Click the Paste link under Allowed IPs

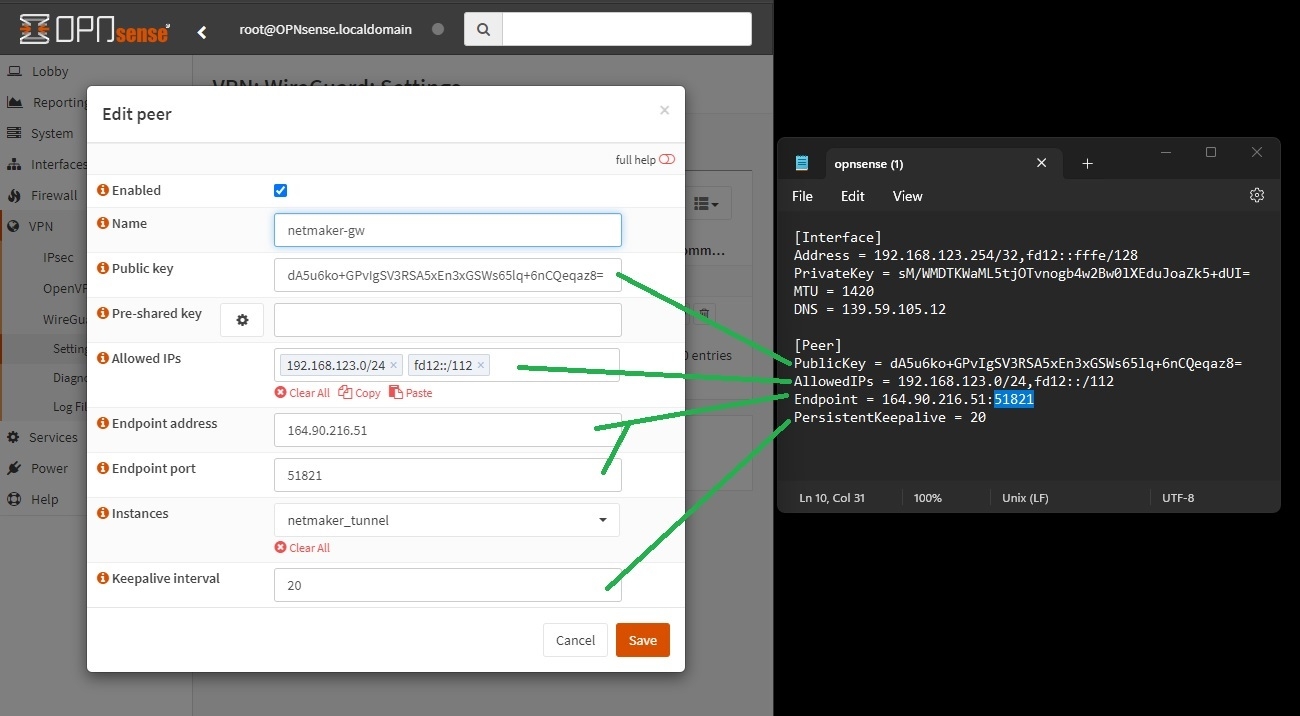coord(411,393)
